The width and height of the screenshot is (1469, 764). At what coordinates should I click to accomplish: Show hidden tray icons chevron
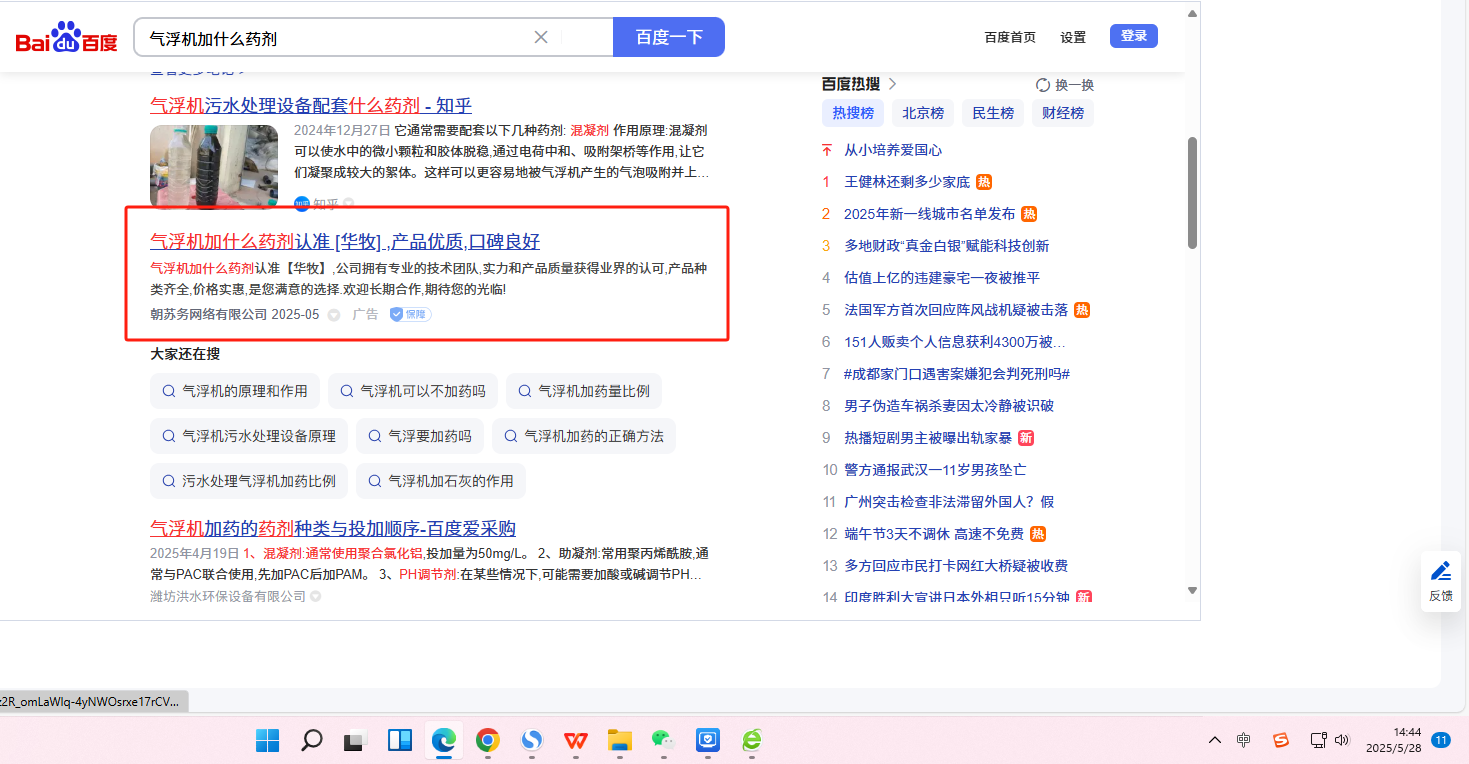pos(1215,740)
